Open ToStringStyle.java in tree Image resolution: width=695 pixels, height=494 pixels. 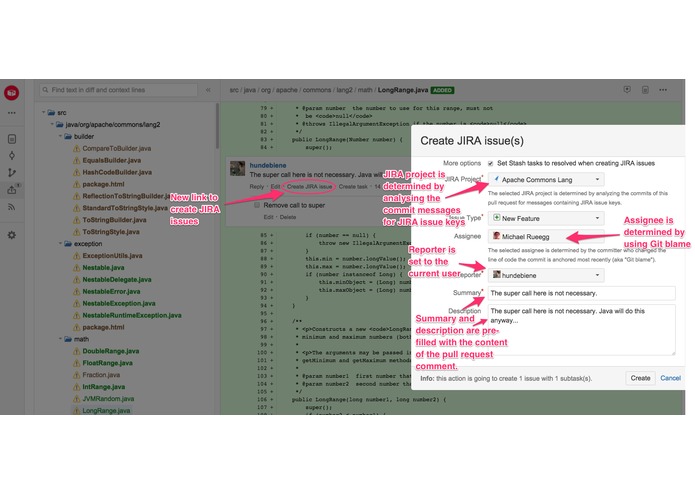coord(111,232)
